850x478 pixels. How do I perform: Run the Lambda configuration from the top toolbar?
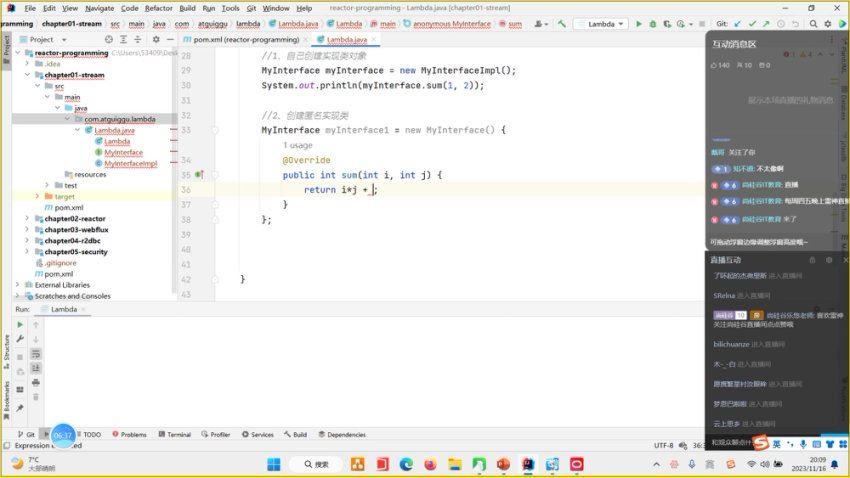click(x=639, y=24)
